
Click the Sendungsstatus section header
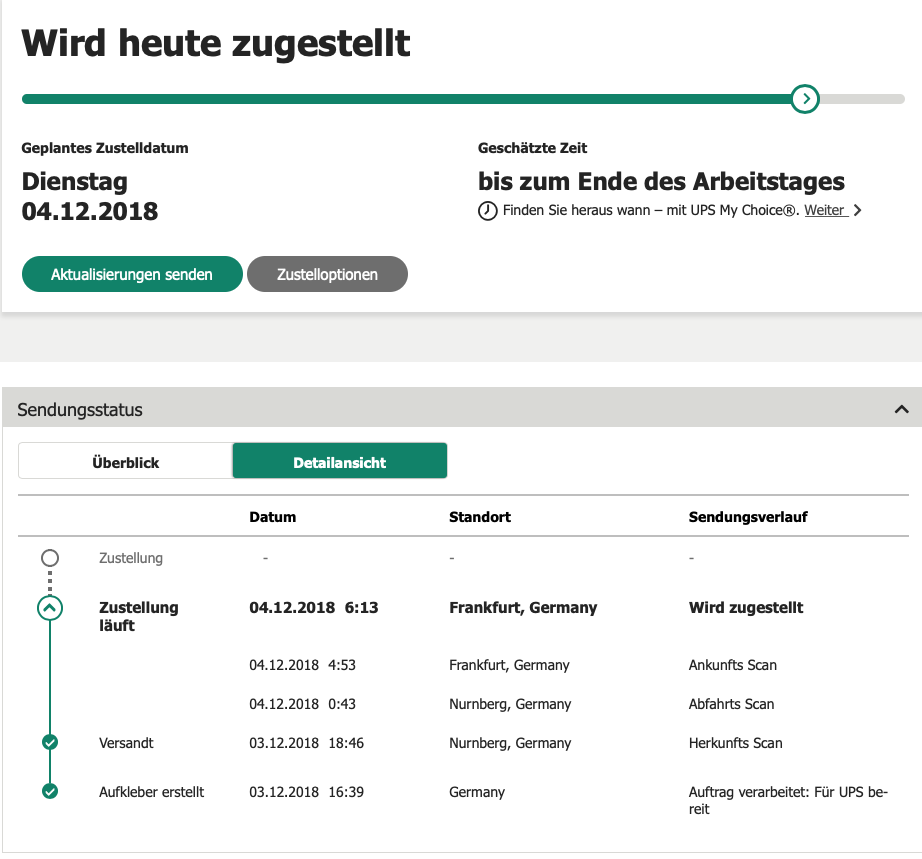tap(80, 410)
